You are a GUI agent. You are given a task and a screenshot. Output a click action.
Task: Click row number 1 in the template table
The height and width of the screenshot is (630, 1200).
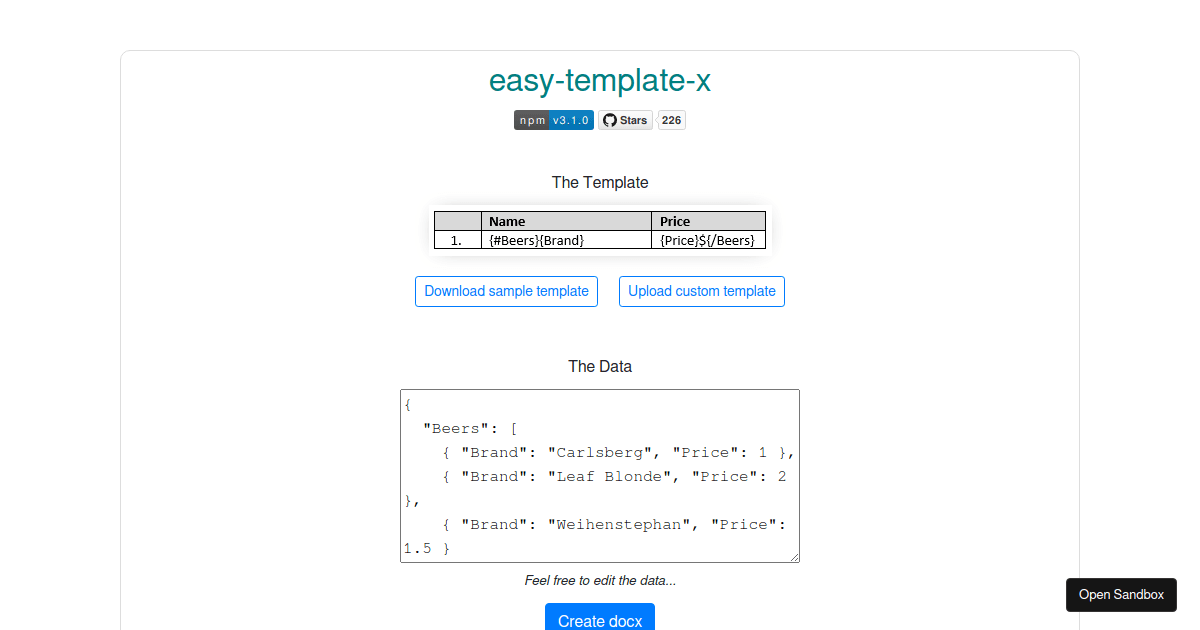456,240
